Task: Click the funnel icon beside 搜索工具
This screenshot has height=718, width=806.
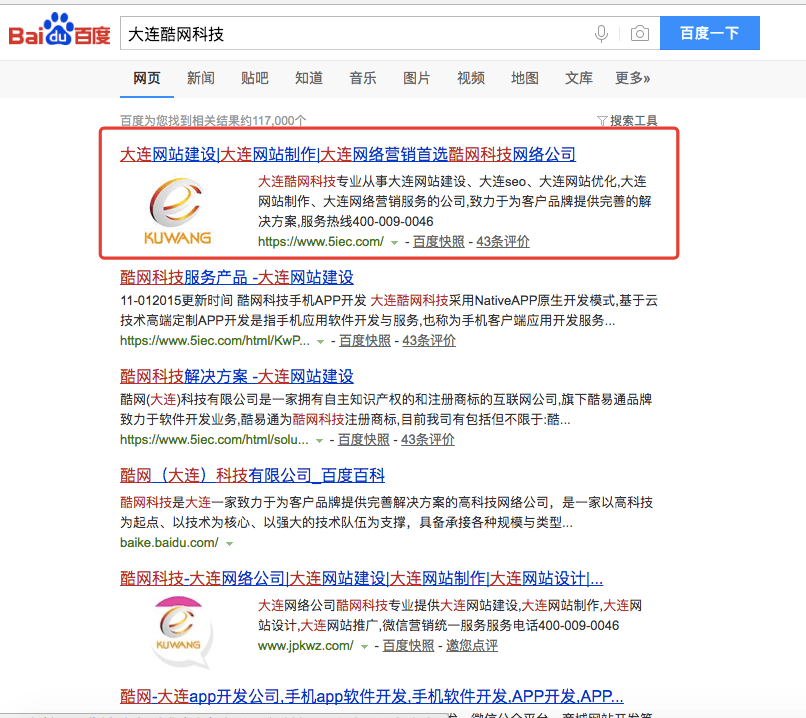Action: (602, 121)
